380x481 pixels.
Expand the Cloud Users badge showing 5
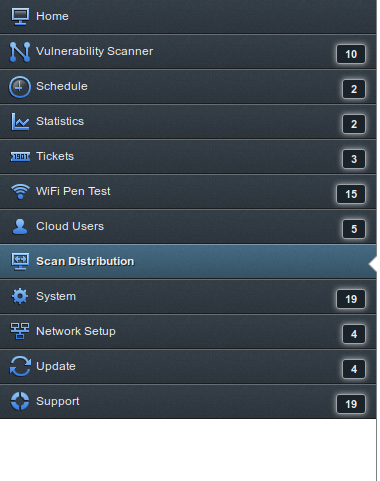point(354,229)
